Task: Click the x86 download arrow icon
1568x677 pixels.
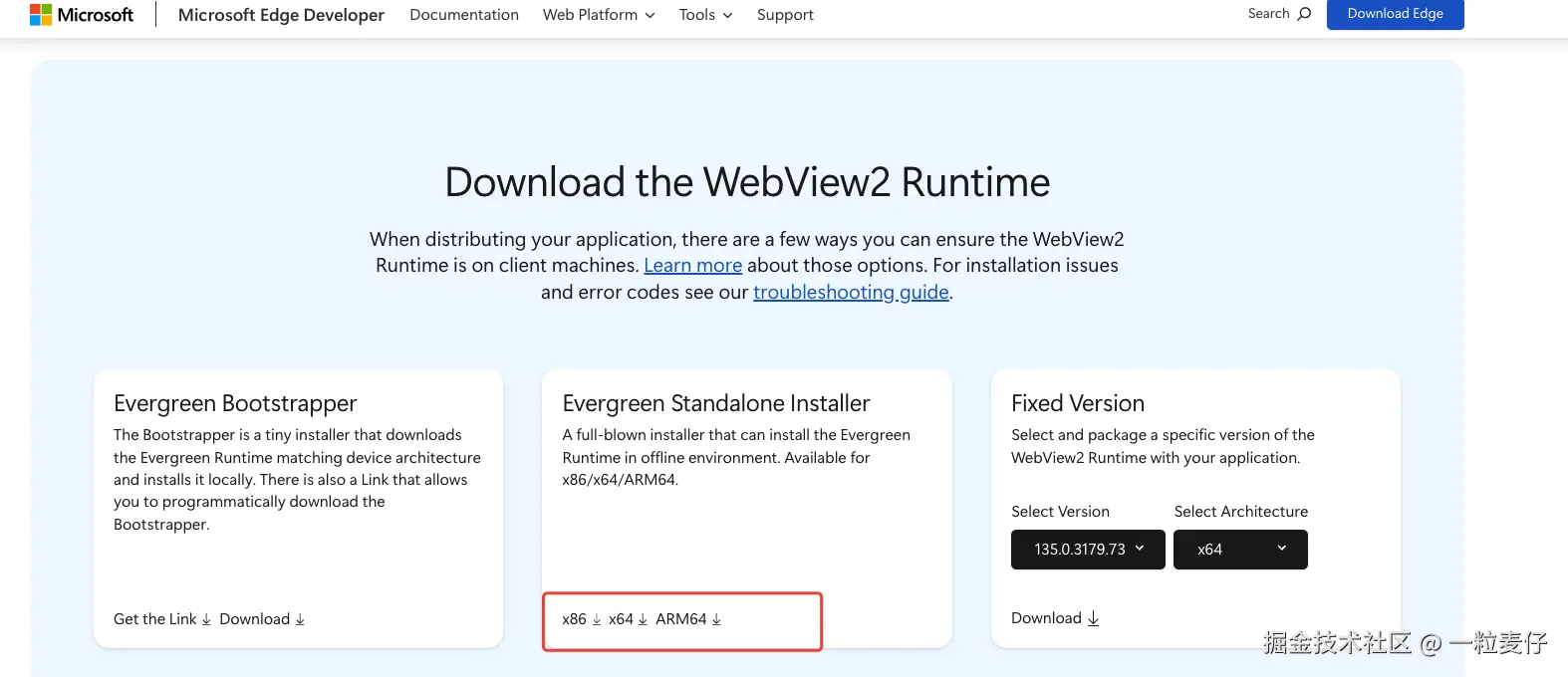Action: coord(597,619)
